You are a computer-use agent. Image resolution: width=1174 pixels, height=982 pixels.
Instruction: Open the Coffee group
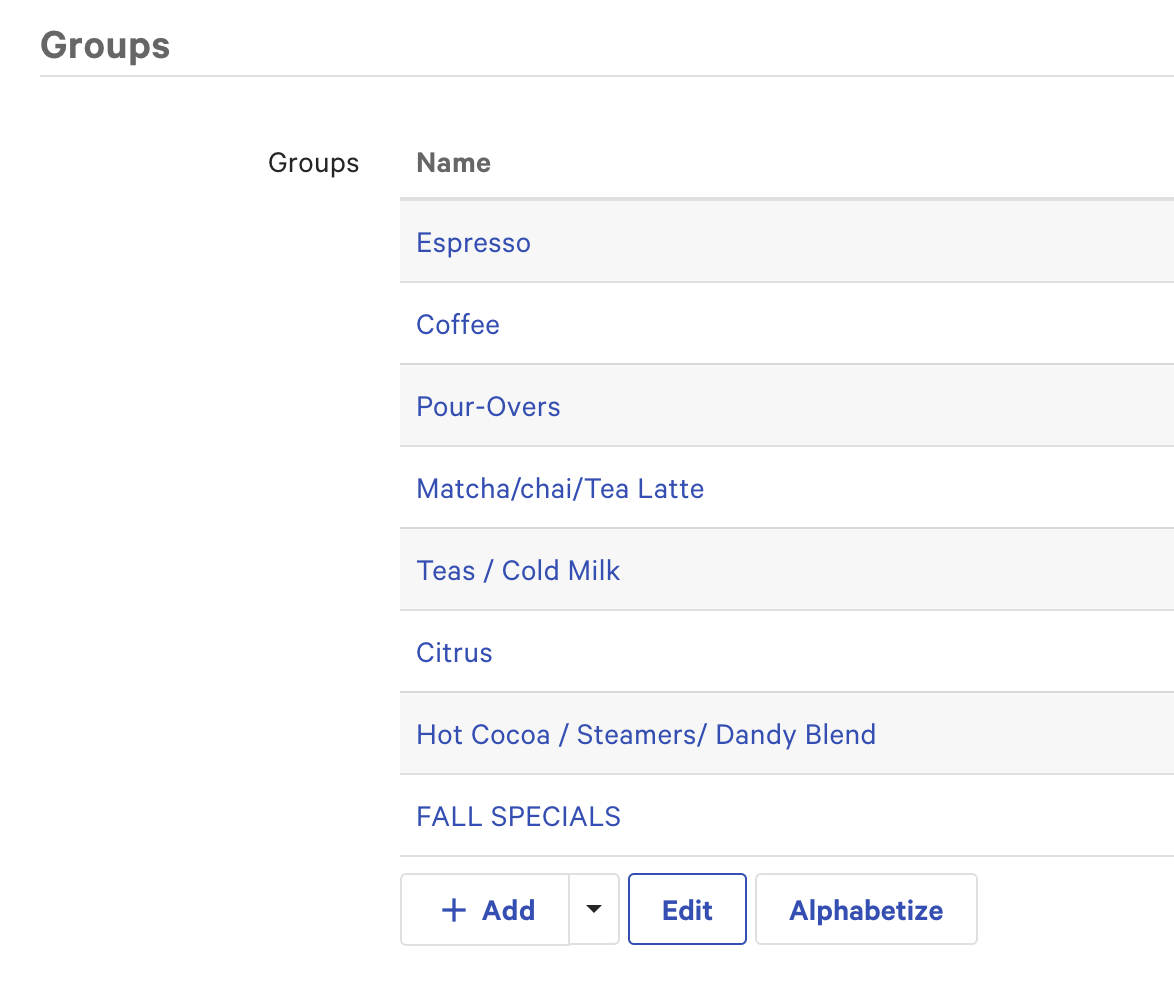pyautogui.click(x=458, y=325)
